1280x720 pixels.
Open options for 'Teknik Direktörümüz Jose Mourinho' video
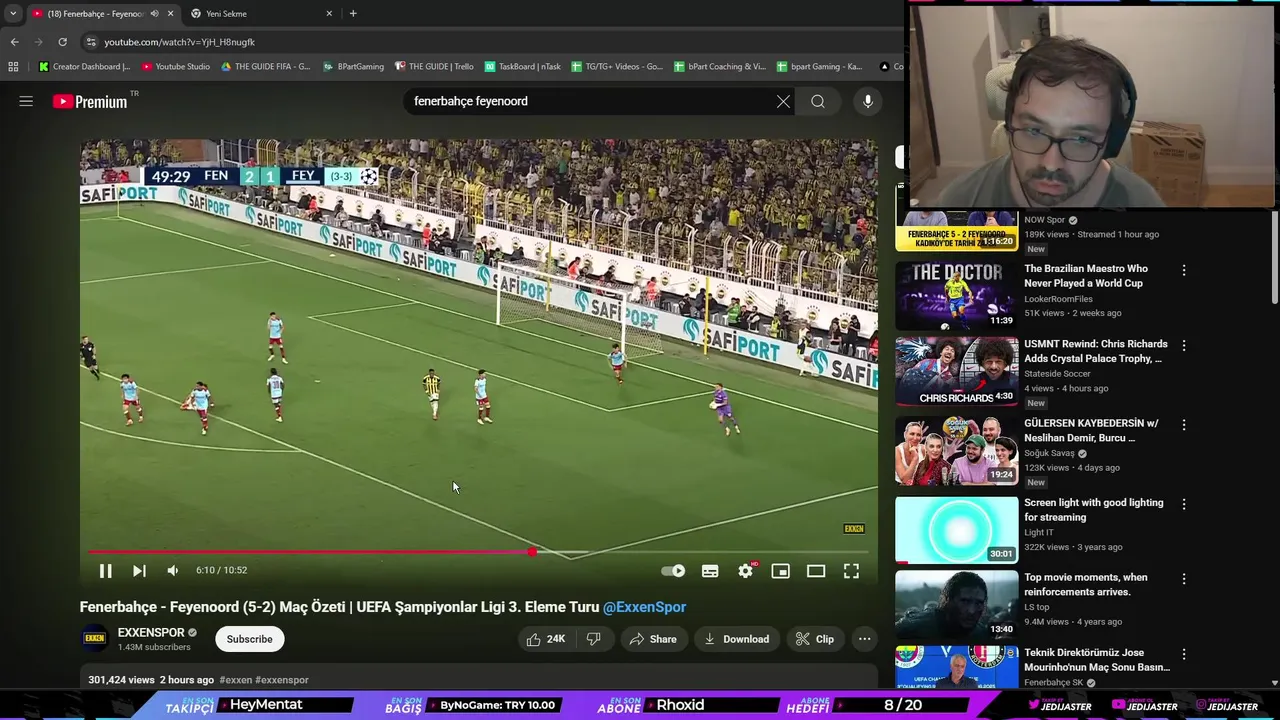pyautogui.click(x=1184, y=654)
